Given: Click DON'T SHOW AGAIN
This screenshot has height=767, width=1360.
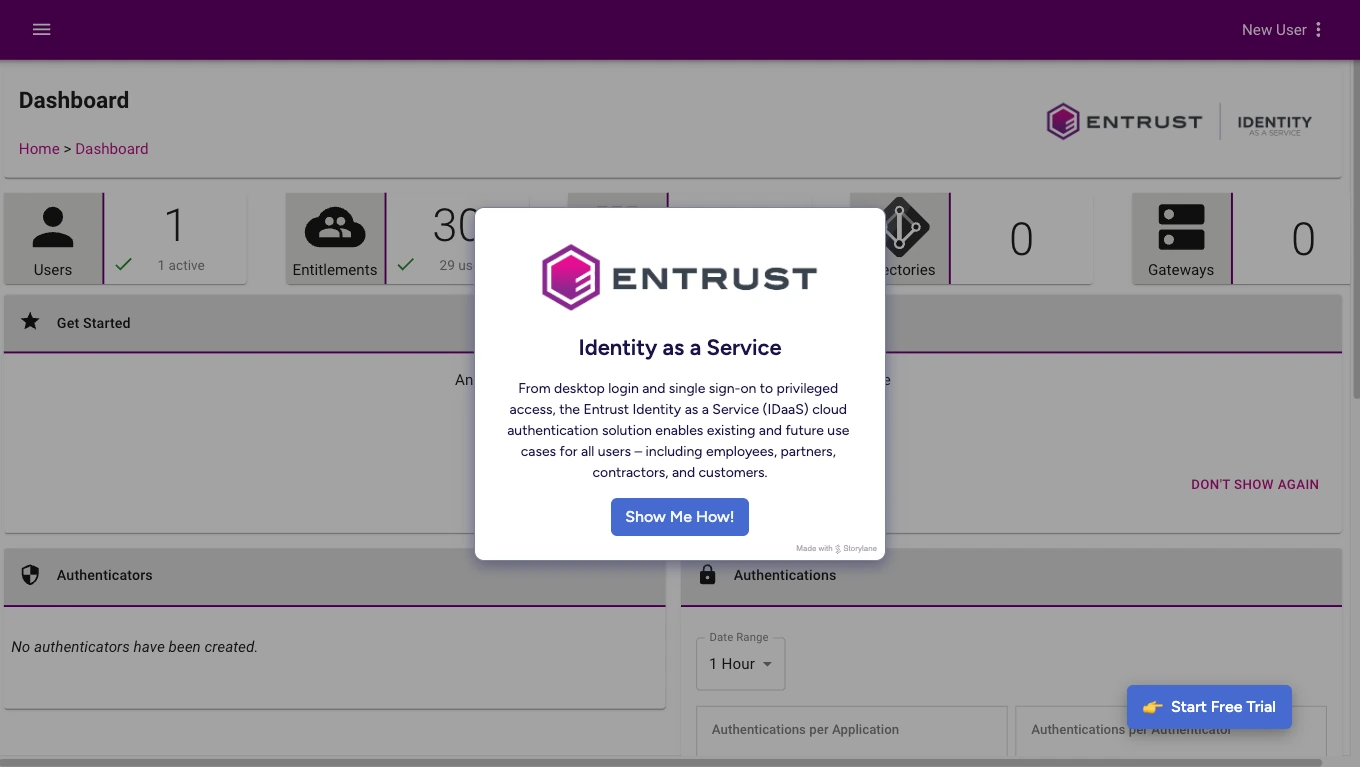Looking at the screenshot, I should pyautogui.click(x=1255, y=484).
